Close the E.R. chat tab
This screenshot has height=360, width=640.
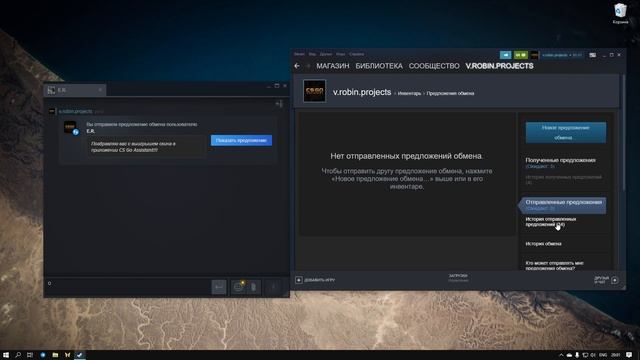click(x=100, y=90)
